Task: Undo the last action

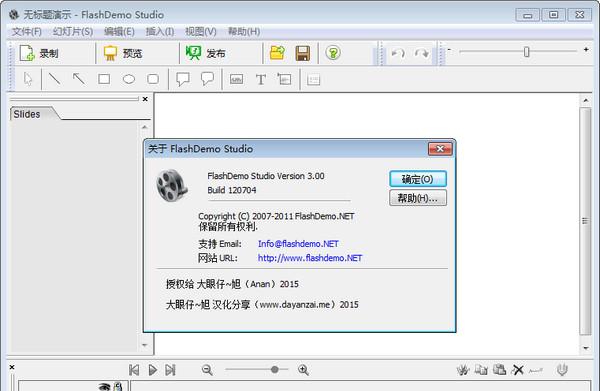Action: 398,53
